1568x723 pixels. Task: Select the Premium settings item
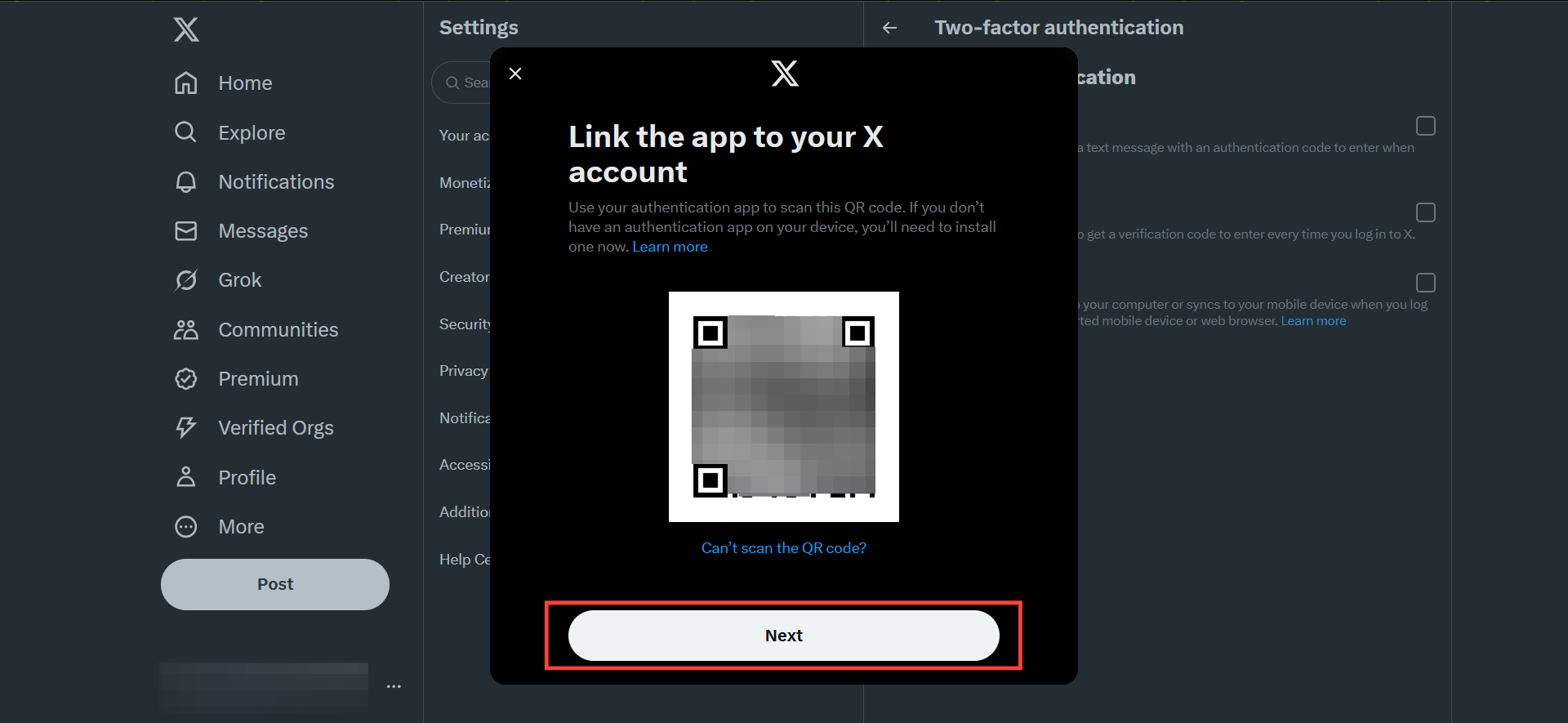click(465, 230)
